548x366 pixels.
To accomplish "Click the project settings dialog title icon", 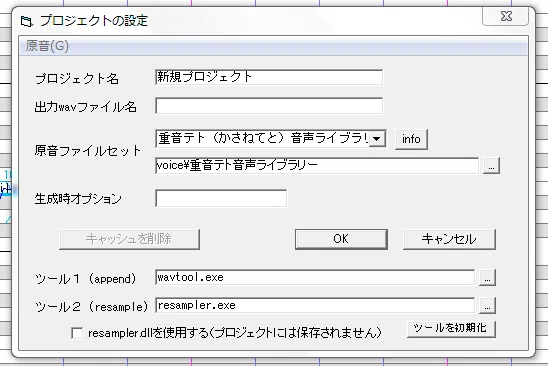I will coord(26,21).
